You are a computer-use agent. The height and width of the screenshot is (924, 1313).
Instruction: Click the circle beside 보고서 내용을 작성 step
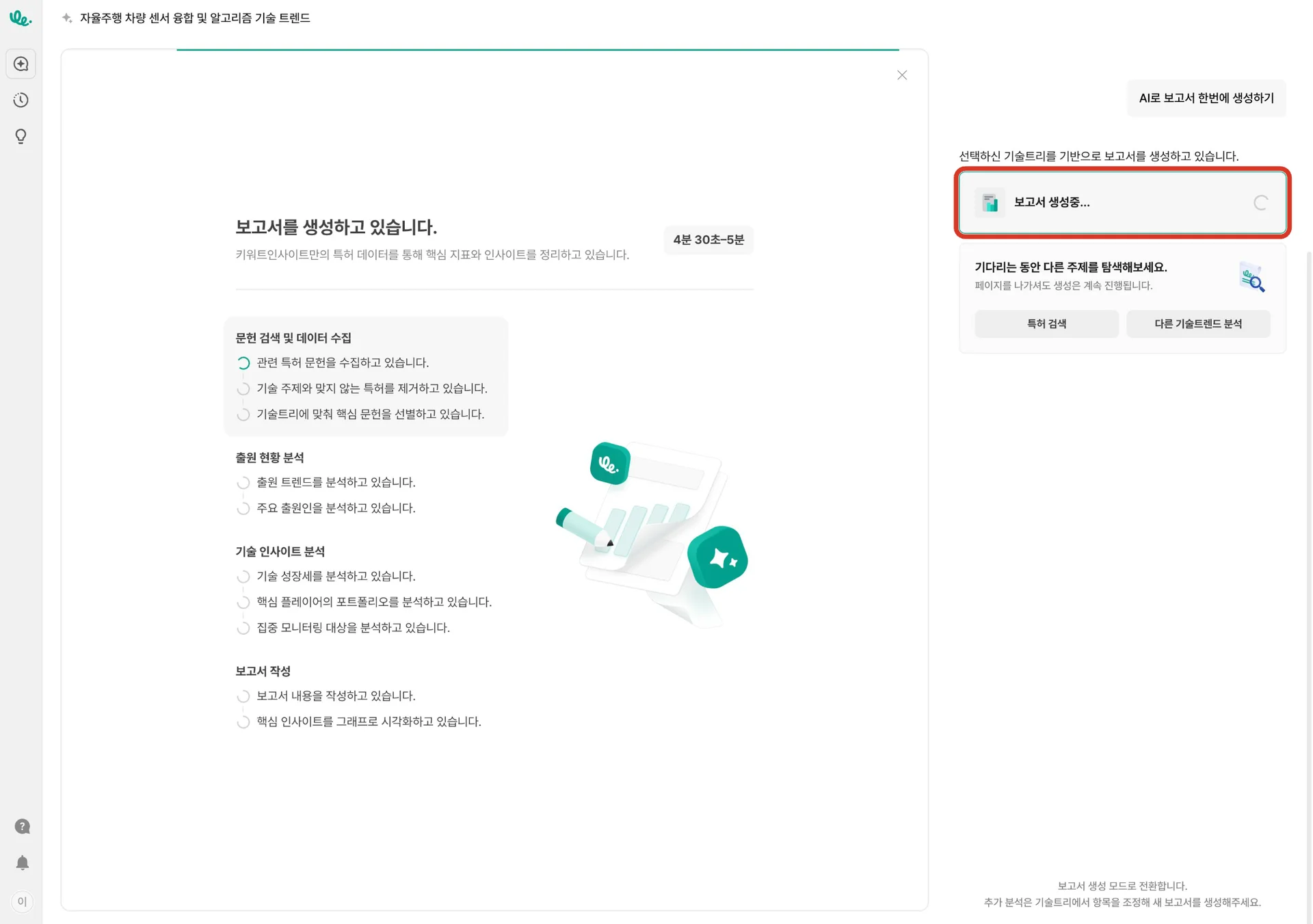(x=243, y=696)
